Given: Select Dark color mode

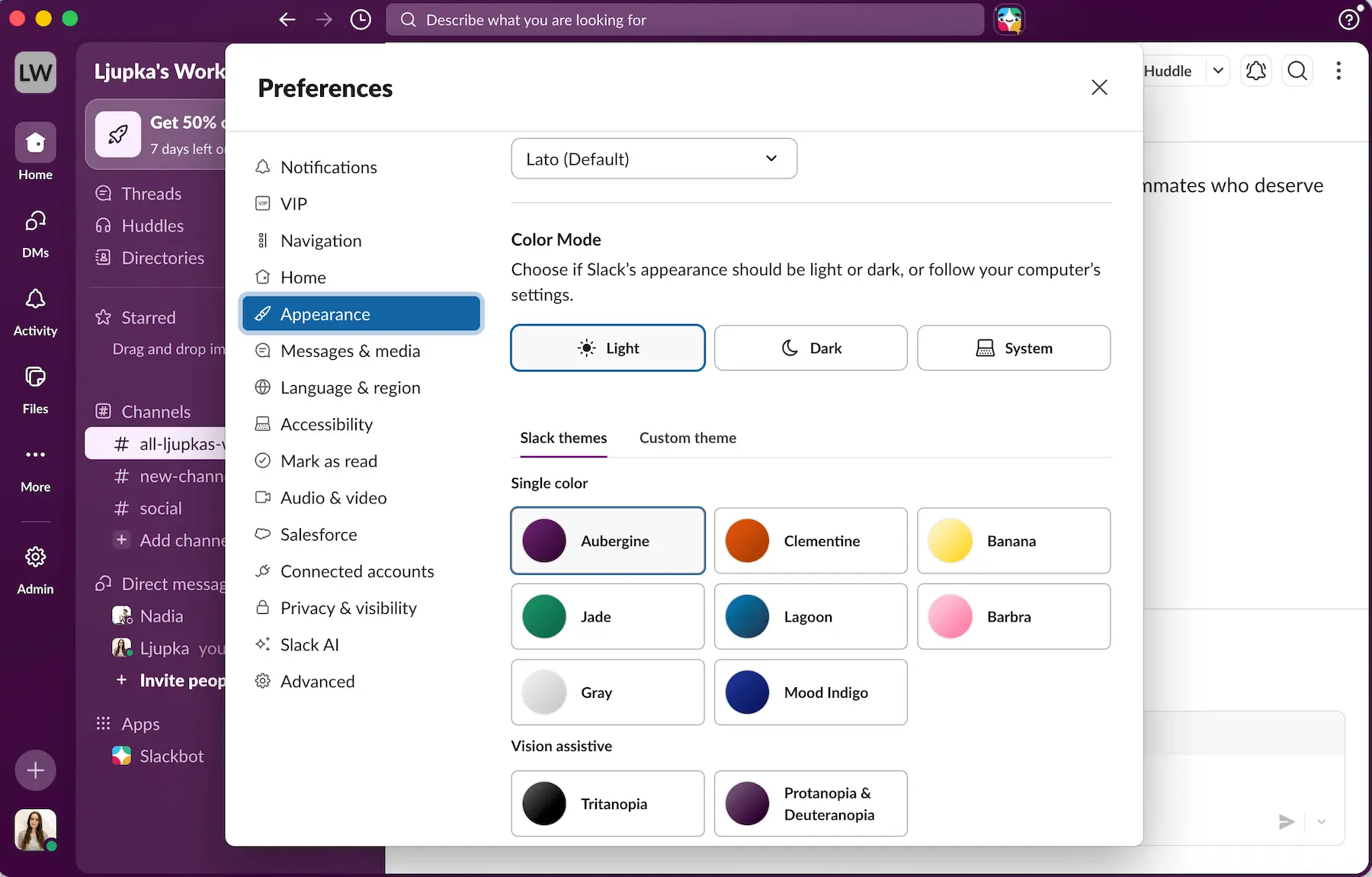Looking at the screenshot, I should pyautogui.click(x=810, y=348).
